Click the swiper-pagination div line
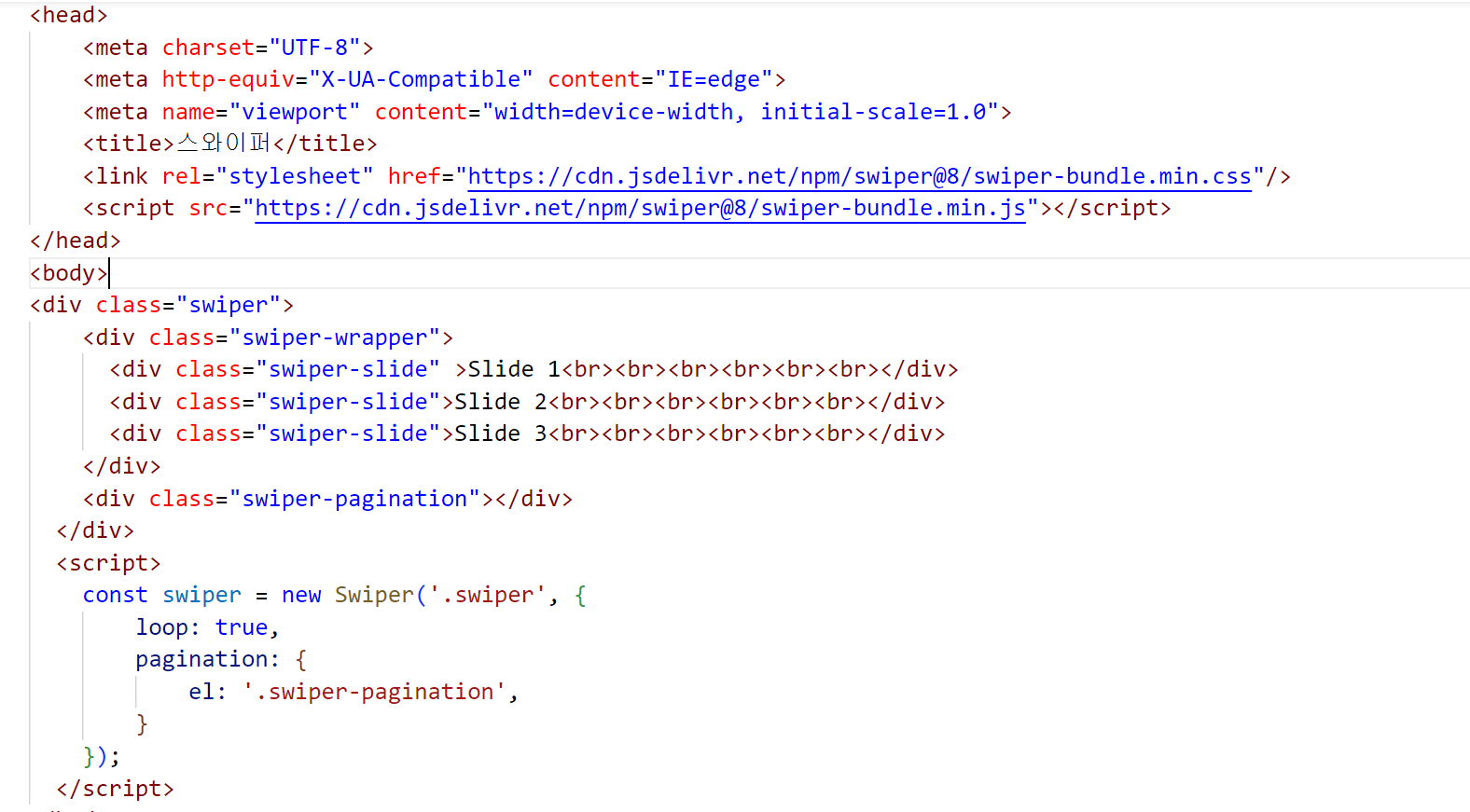Image resolution: width=1470 pixels, height=812 pixels. pyautogui.click(x=327, y=499)
